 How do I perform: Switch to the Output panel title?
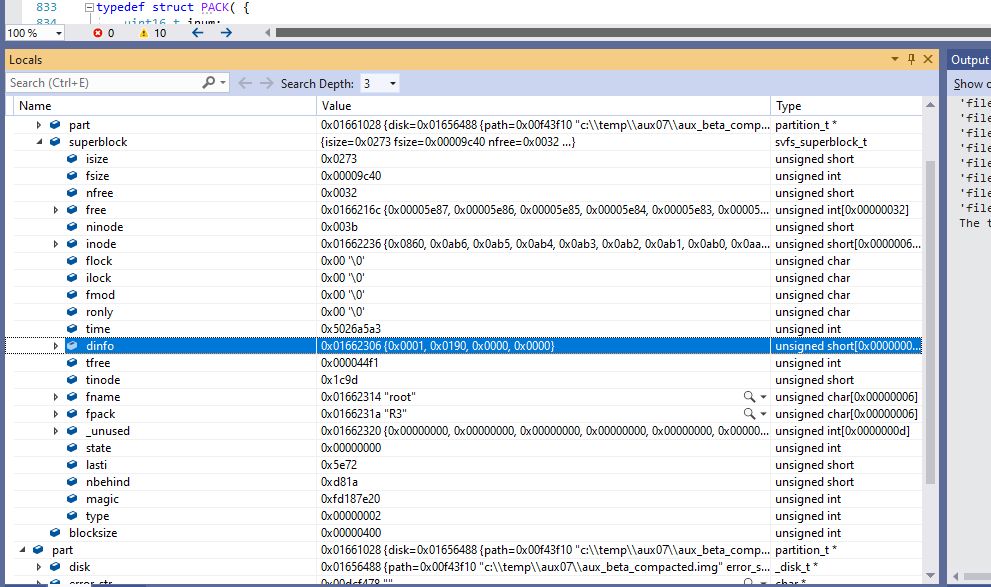click(970, 59)
